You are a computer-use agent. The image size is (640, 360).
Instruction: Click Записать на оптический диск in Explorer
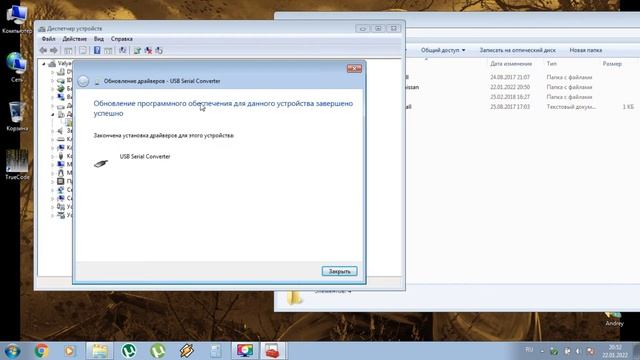point(518,50)
